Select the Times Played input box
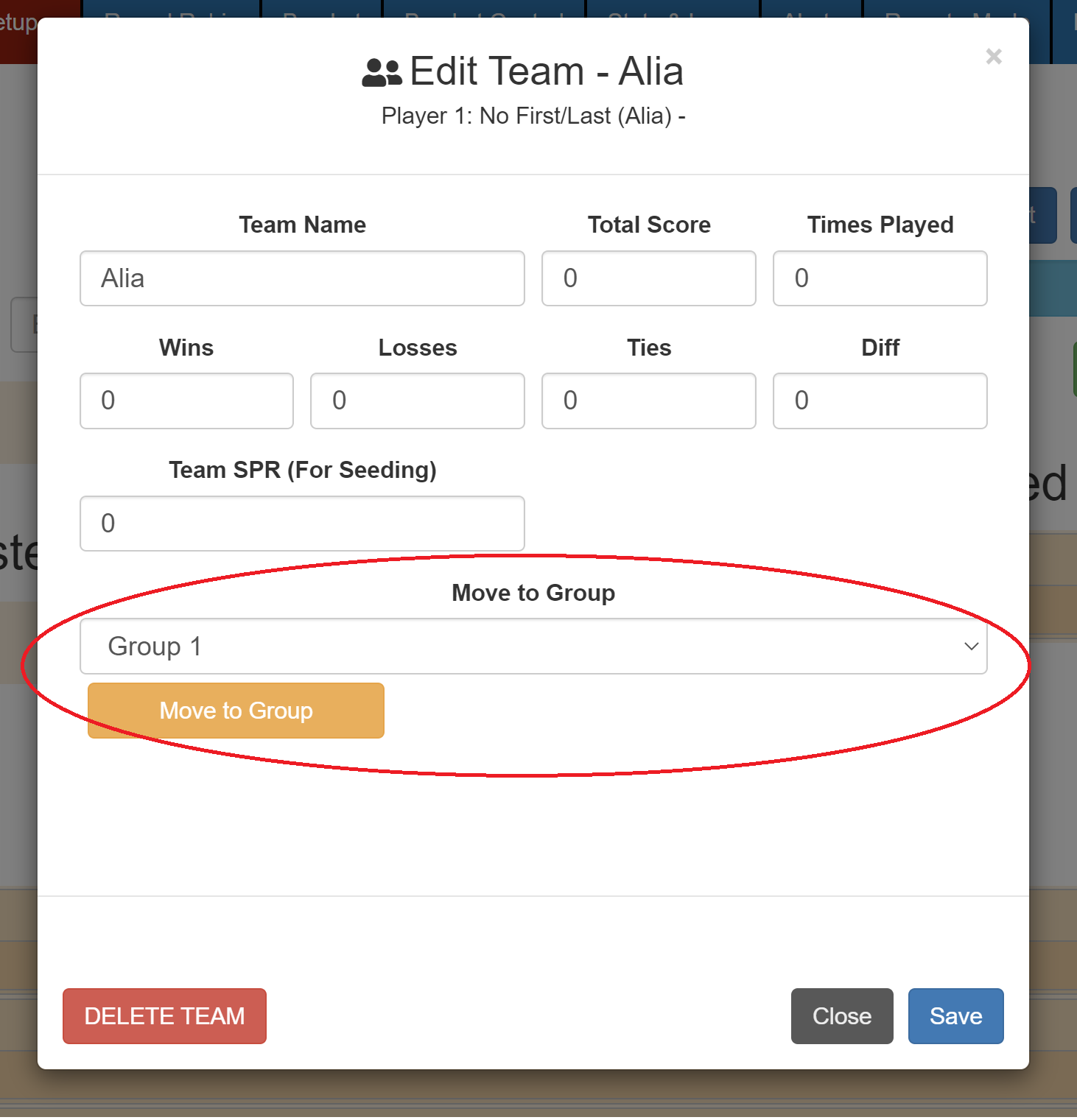The width and height of the screenshot is (1077, 1120). pyautogui.click(x=880, y=278)
